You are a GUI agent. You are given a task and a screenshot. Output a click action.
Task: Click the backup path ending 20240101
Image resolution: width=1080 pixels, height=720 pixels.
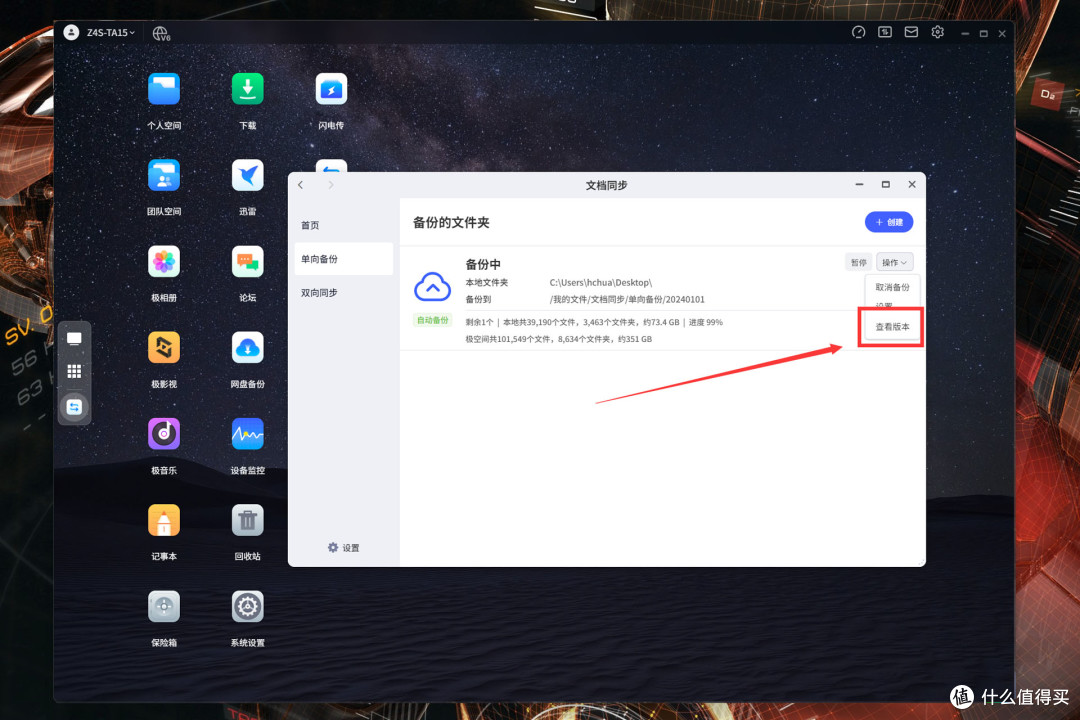pos(627,300)
